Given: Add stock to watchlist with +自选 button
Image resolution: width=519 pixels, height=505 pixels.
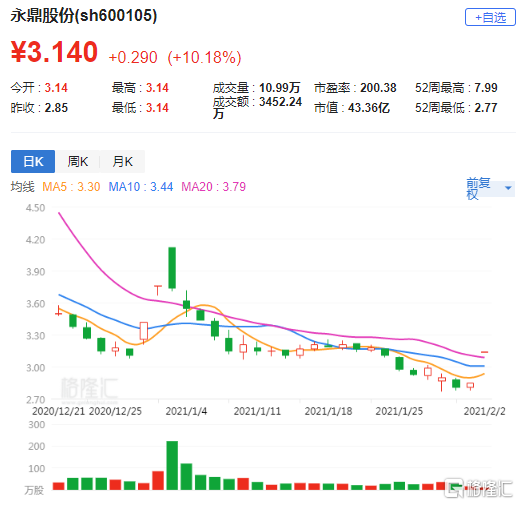Looking at the screenshot, I should (x=490, y=17).
